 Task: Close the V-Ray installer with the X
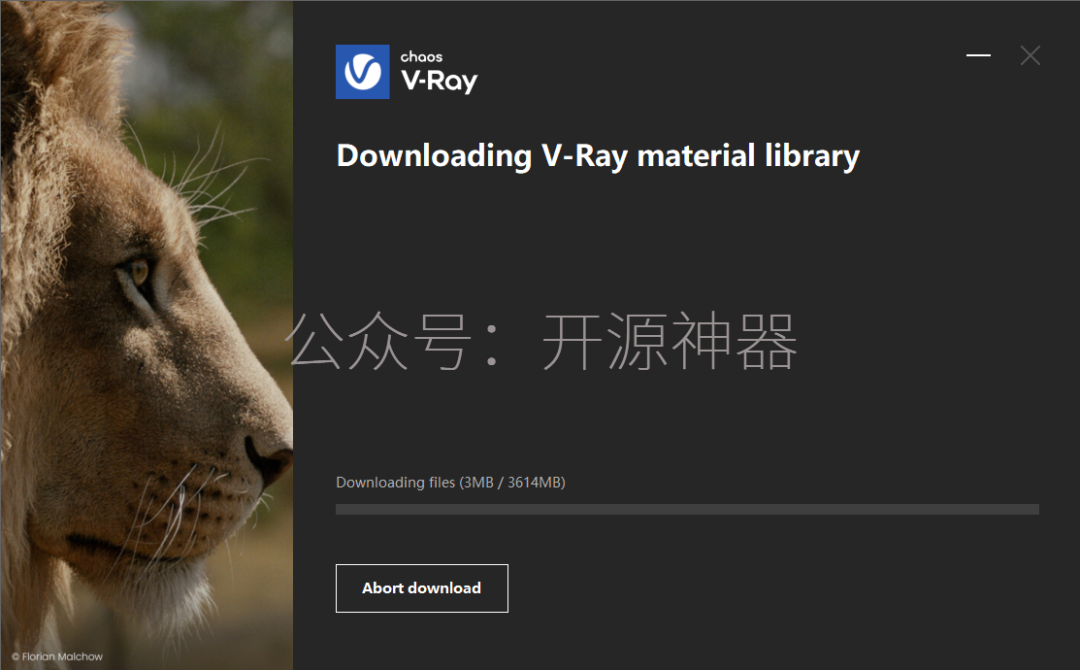pyautogui.click(x=1030, y=55)
